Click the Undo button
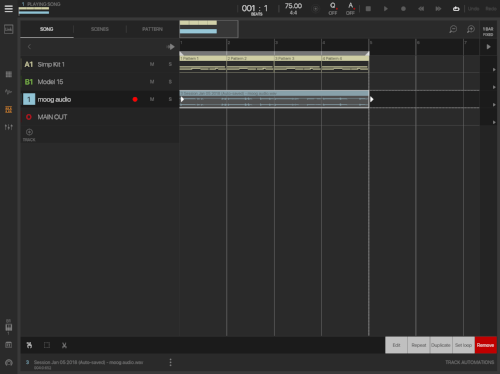500x374 pixels. [473, 9]
